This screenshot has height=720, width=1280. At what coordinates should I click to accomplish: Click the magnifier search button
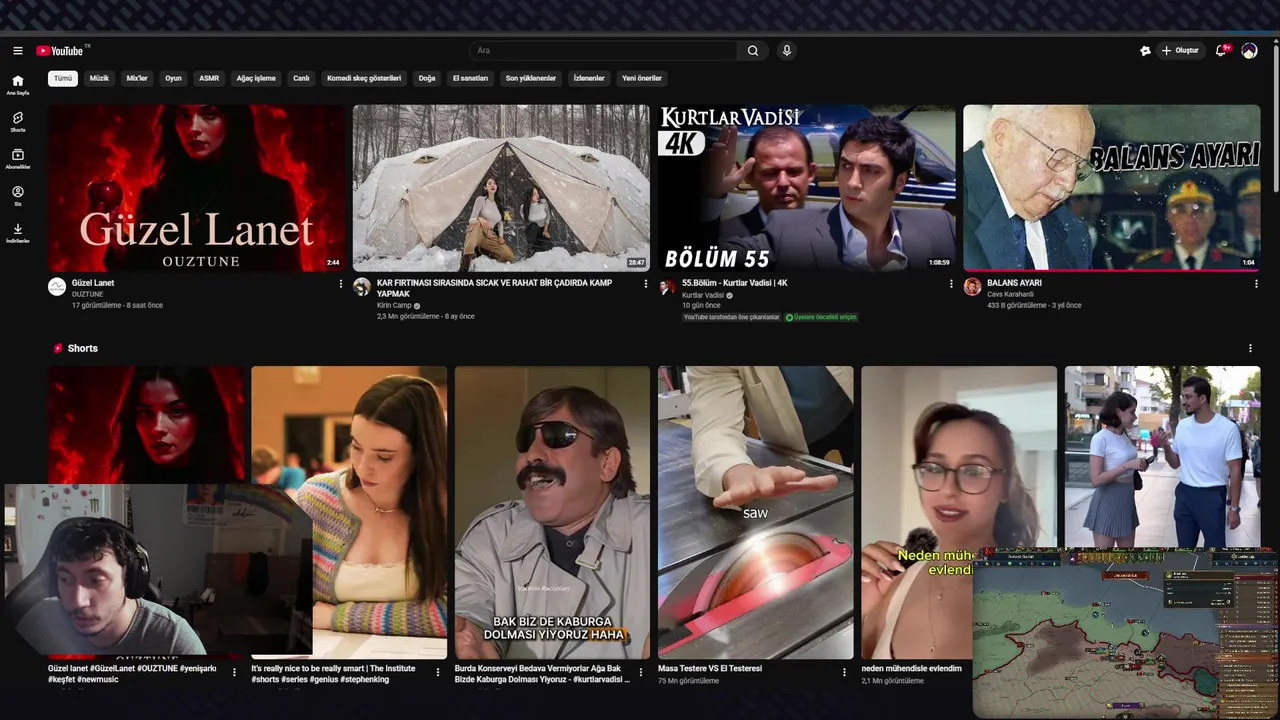753,51
